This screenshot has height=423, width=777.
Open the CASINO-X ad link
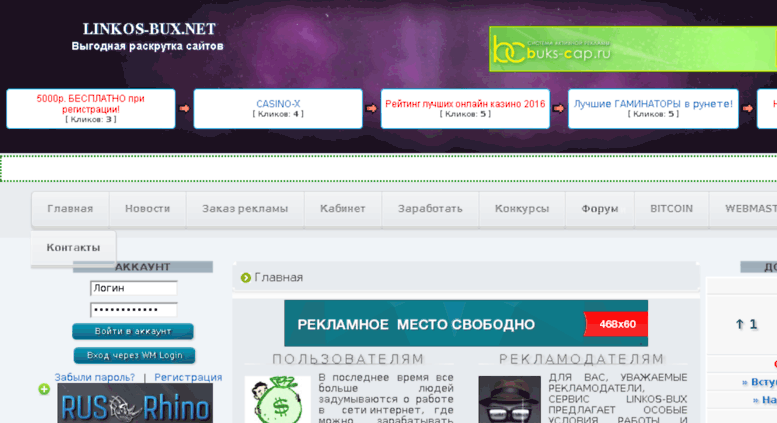[x=278, y=104]
